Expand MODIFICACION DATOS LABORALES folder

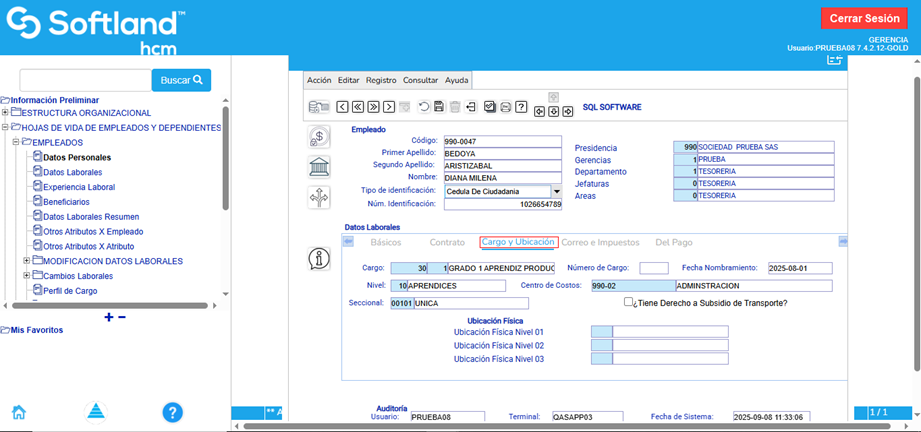coord(26,261)
